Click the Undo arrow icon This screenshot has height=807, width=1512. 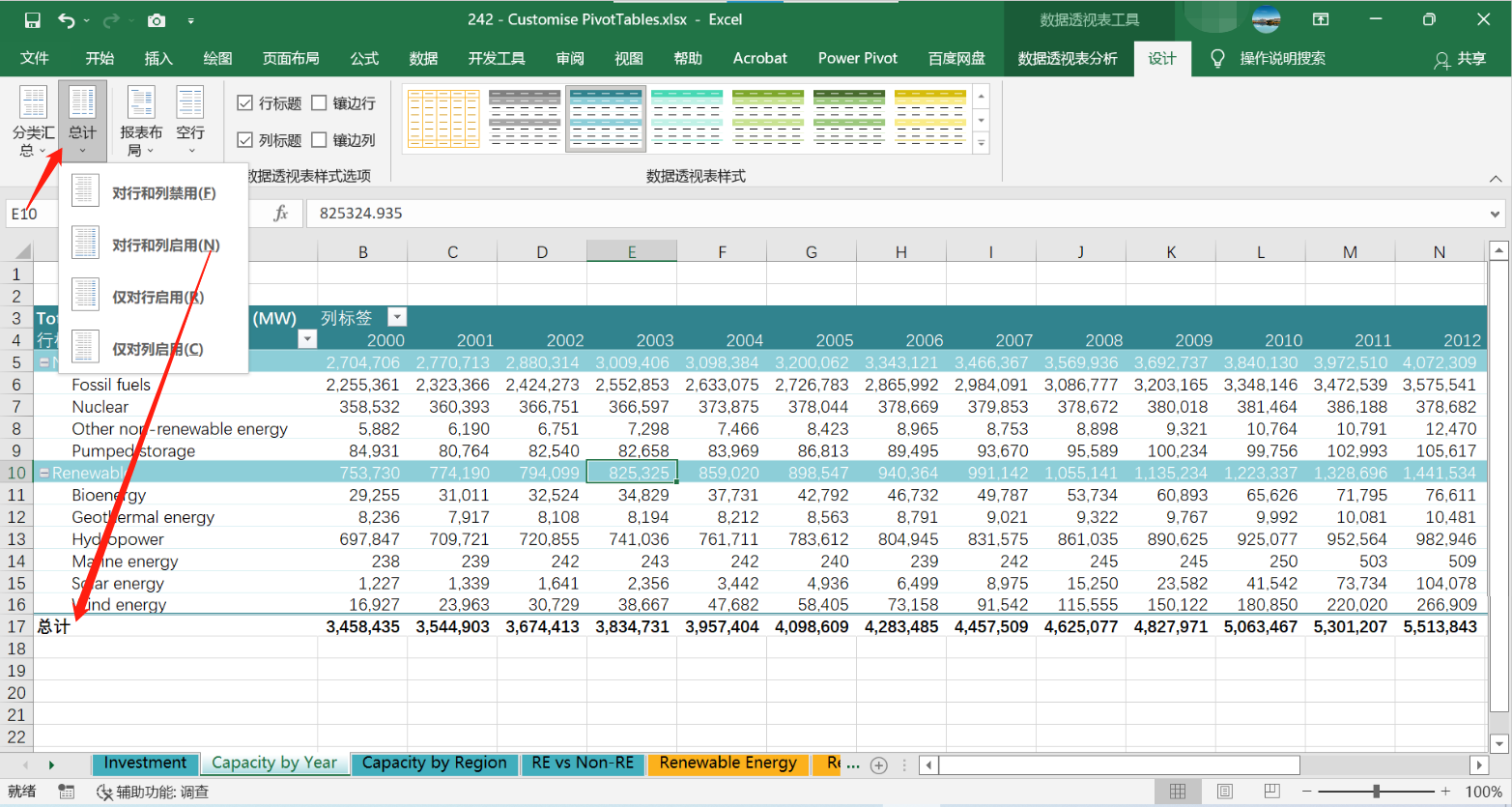click(x=66, y=20)
